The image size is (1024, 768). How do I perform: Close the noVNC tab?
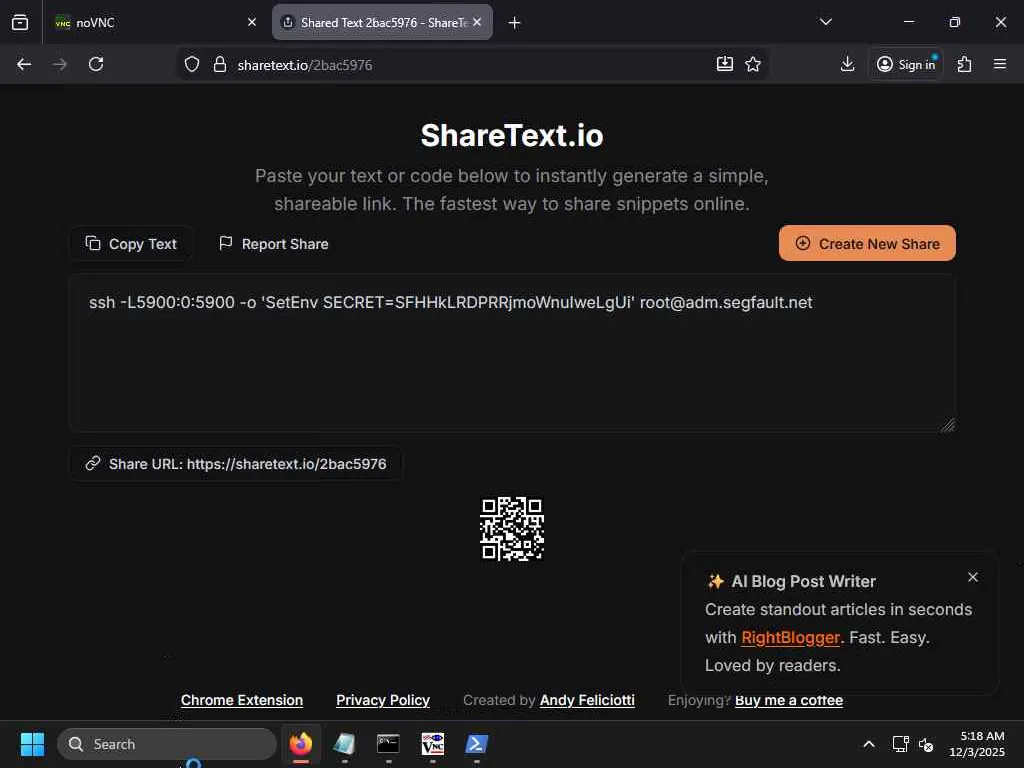(251, 22)
